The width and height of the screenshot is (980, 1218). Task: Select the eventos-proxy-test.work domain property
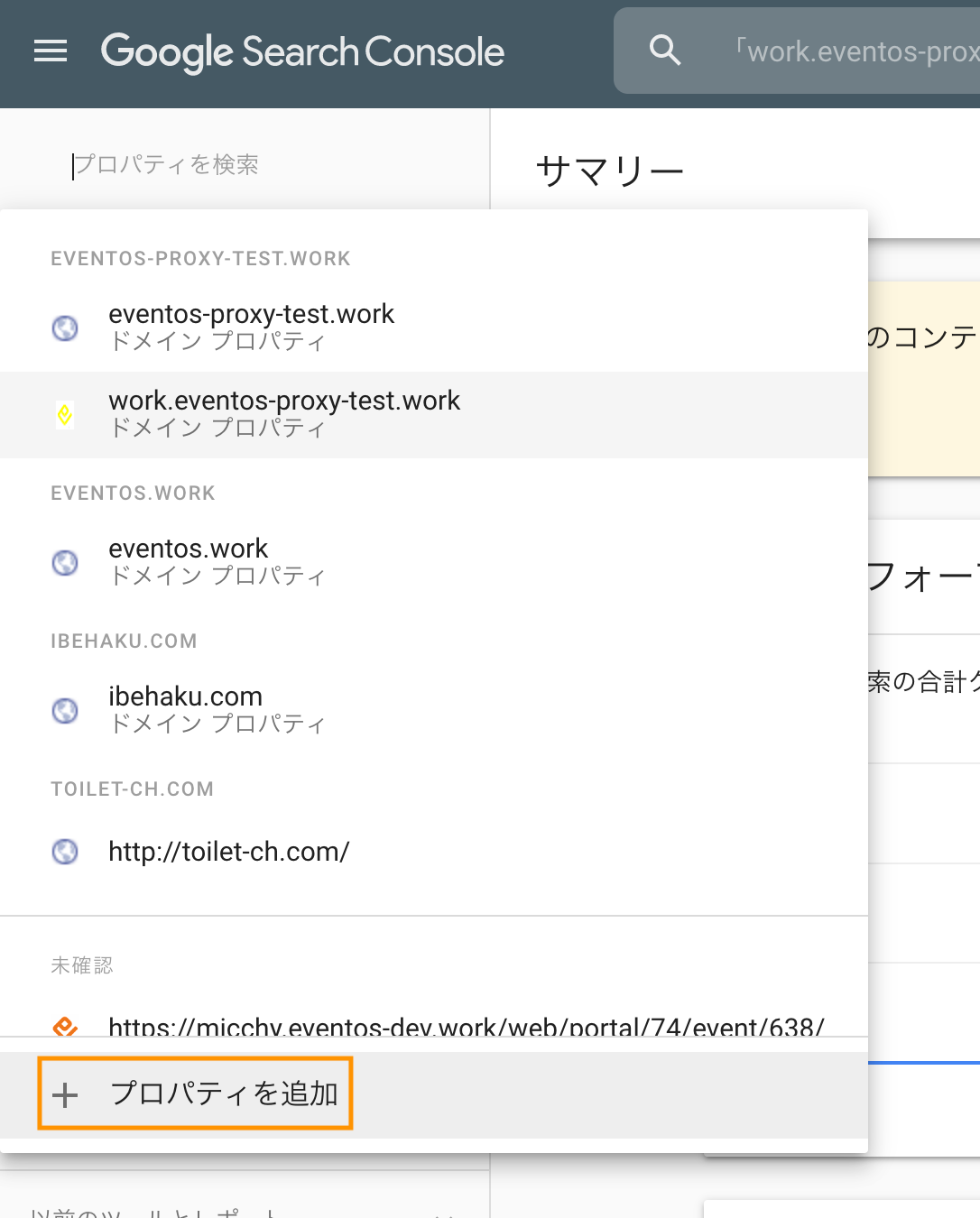point(434,328)
